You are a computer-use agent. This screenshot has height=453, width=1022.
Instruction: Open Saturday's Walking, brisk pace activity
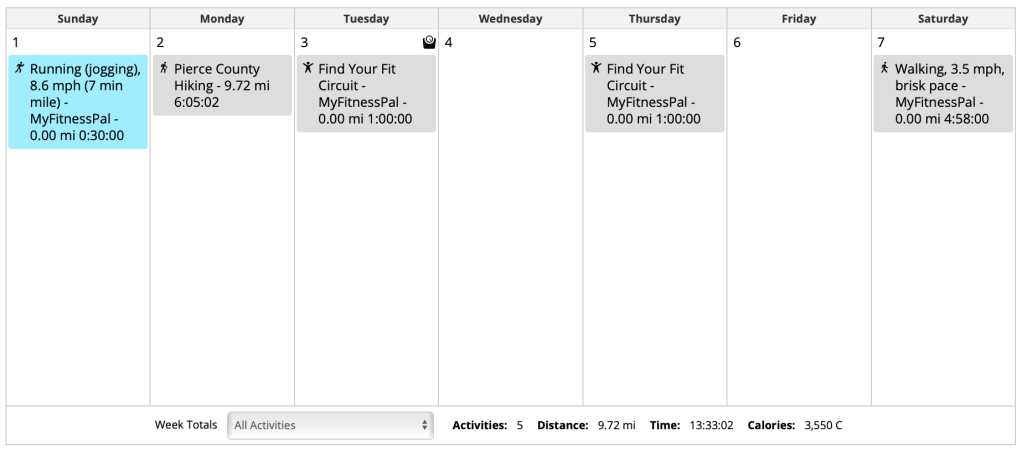point(942,94)
